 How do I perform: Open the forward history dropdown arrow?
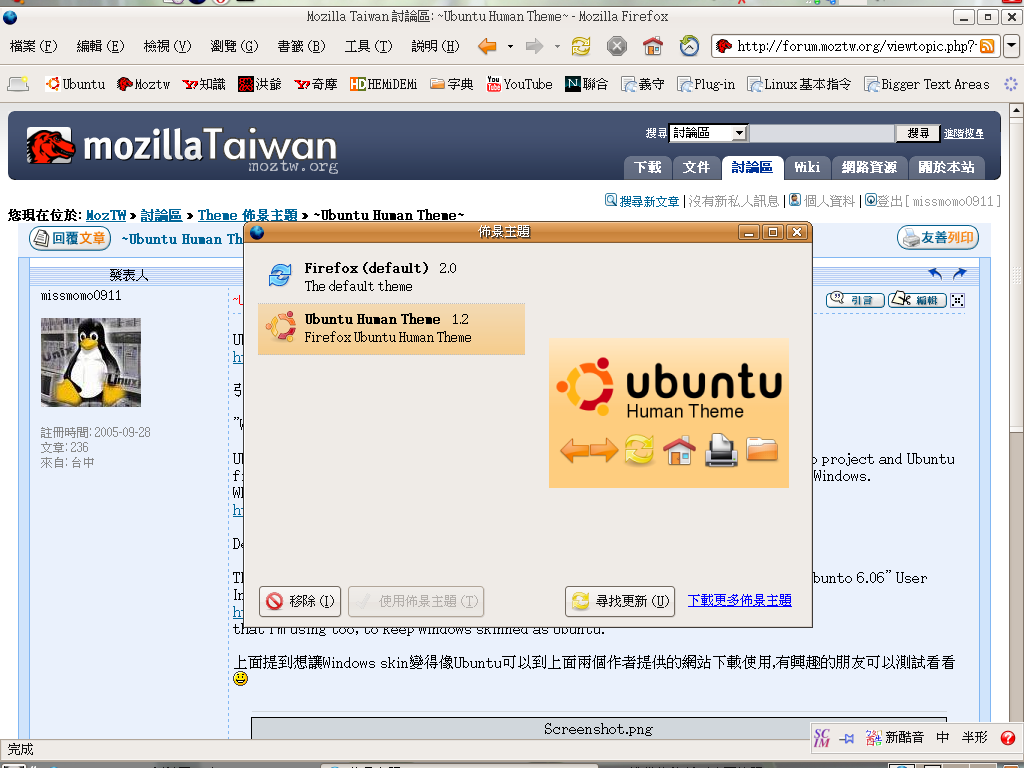click(x=557, y=46)
